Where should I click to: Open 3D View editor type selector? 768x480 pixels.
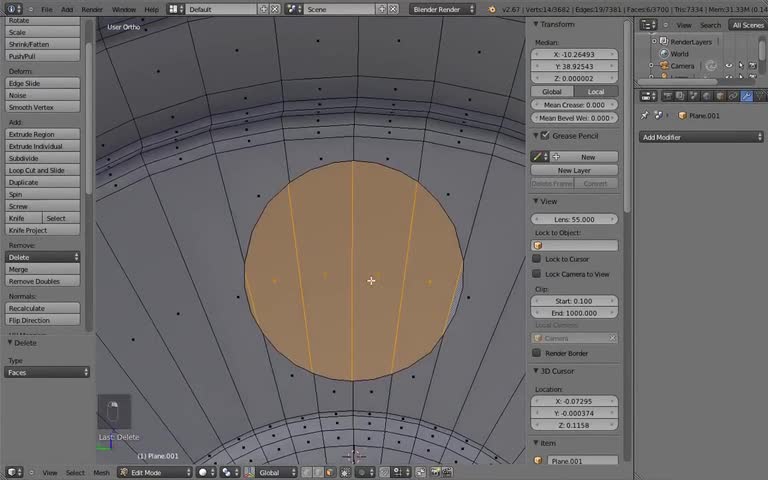14,472
